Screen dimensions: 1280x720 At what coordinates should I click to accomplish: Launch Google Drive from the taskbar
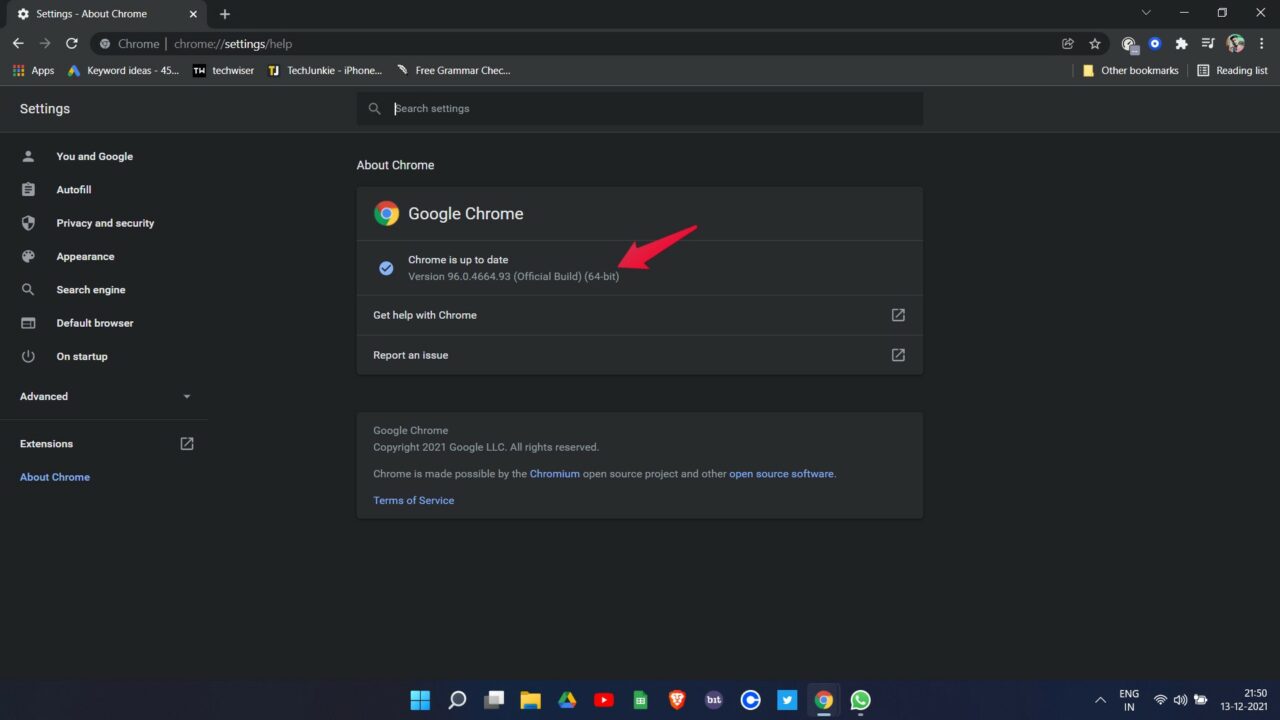tap(567, 700)
